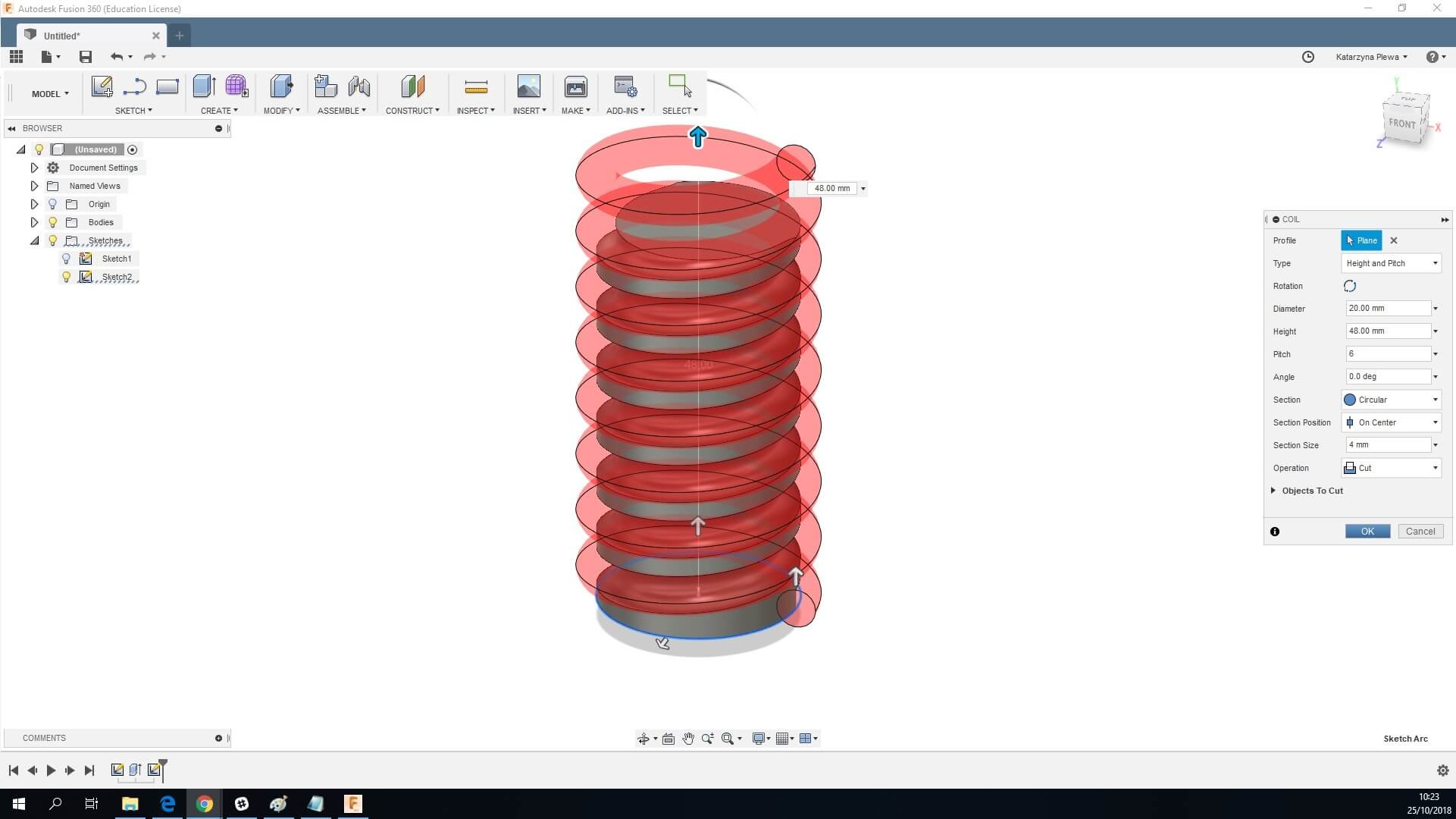Collapse the Sketches folder node
The height and width of the screenshot is (819, 1456).
pyautogui.click(x=34, y=240)
